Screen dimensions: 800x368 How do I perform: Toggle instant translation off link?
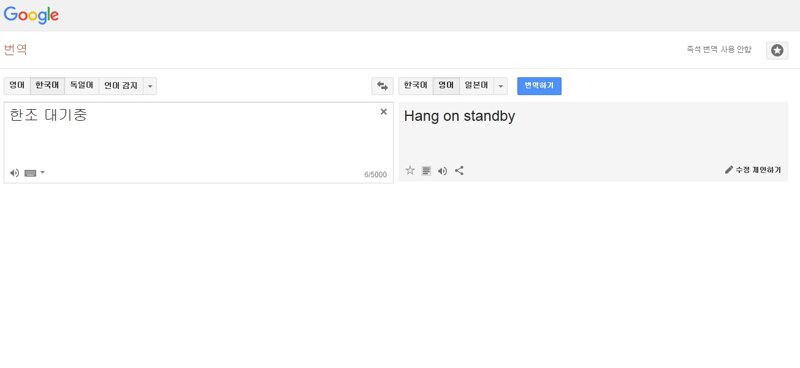(719, 50)
